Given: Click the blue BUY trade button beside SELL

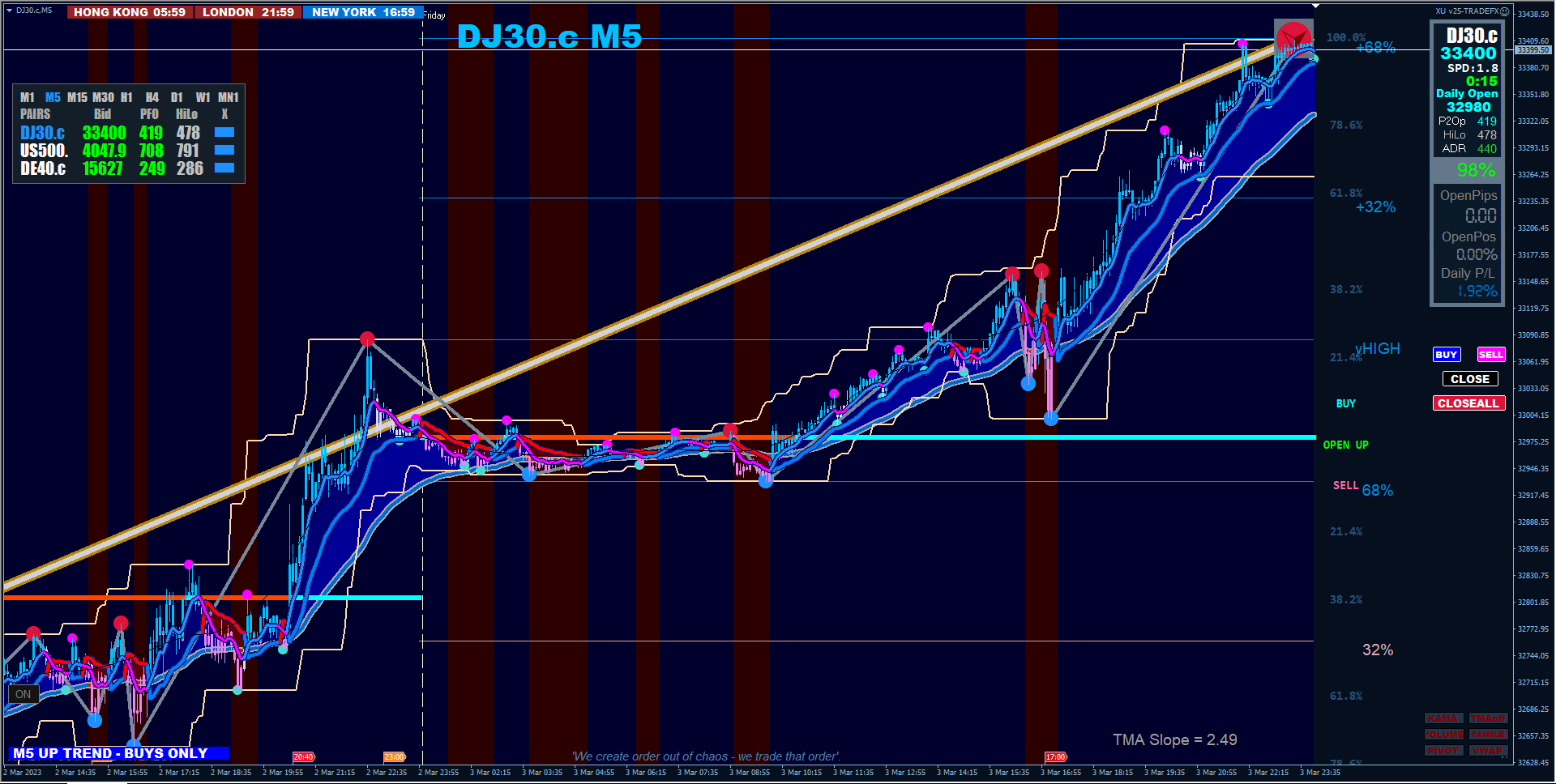Looking at the screenshot, I should [x=1447, y=355].
